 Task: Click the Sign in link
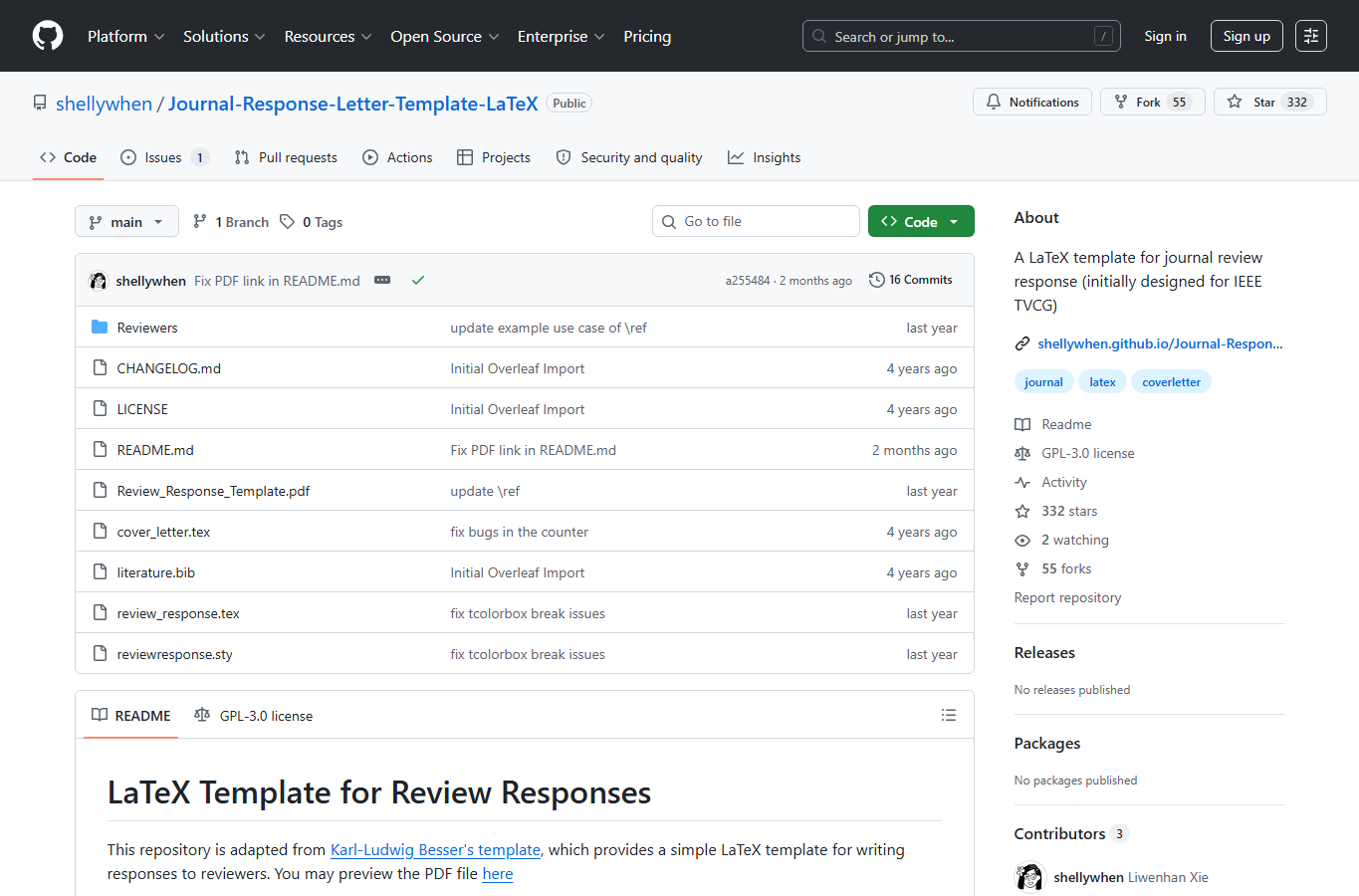pyautogui.click(x=1165, y=36)
